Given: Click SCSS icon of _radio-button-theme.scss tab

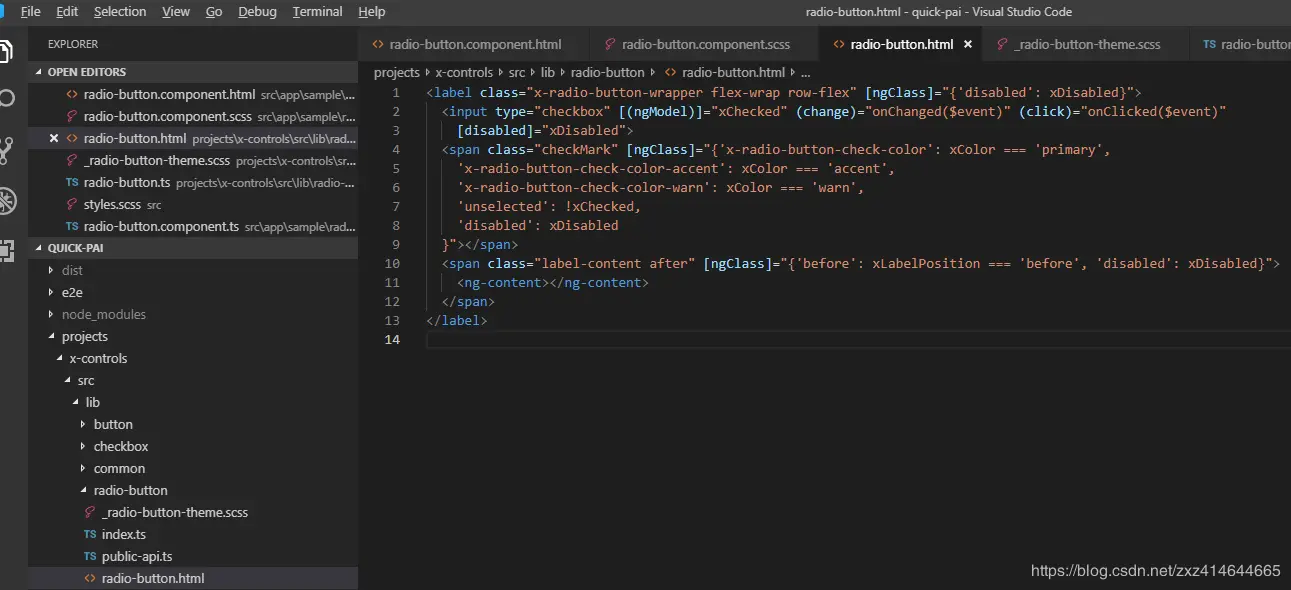Looking at the screenshot, I should point(1002,45).
